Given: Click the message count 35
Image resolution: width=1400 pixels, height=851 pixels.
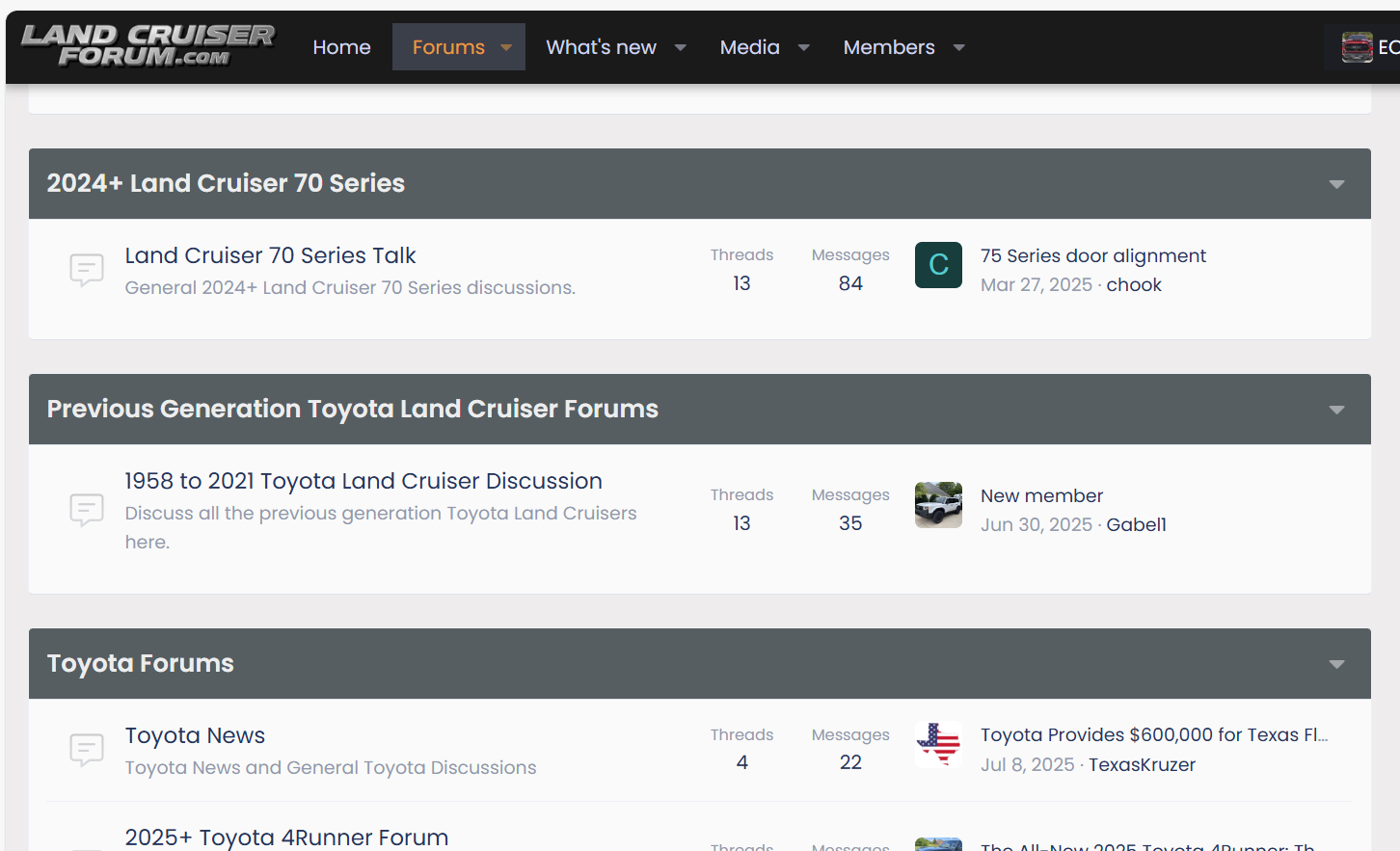Looking at the screenshot, I should click(850, 523).
